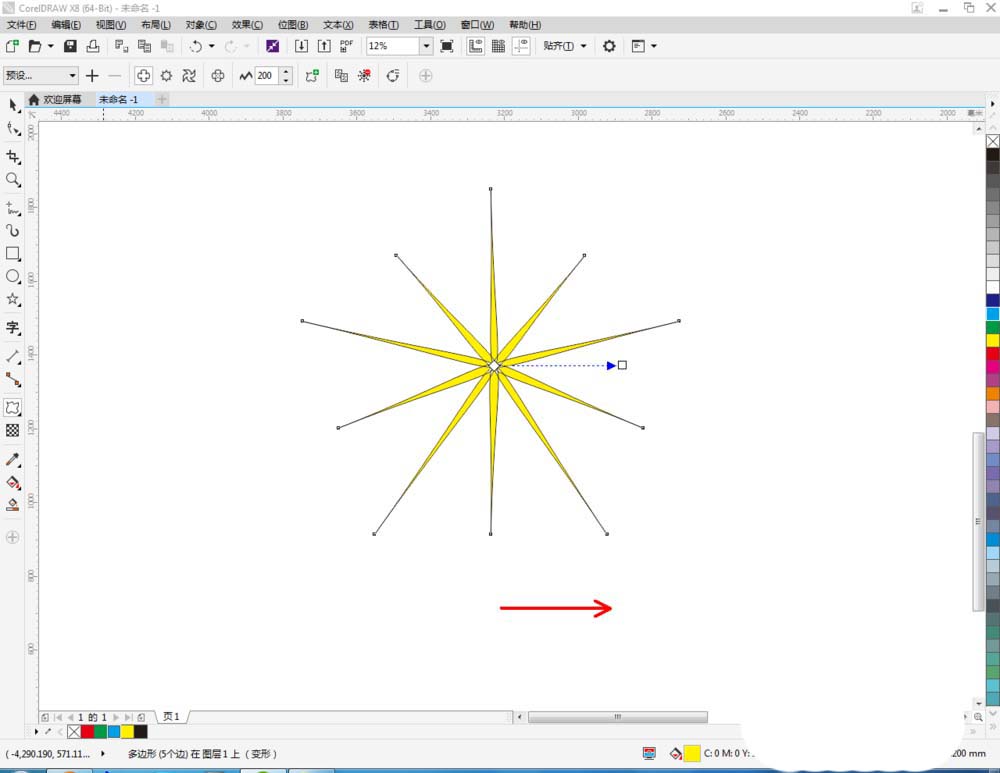Select the Polygon tool

[13, 299]
